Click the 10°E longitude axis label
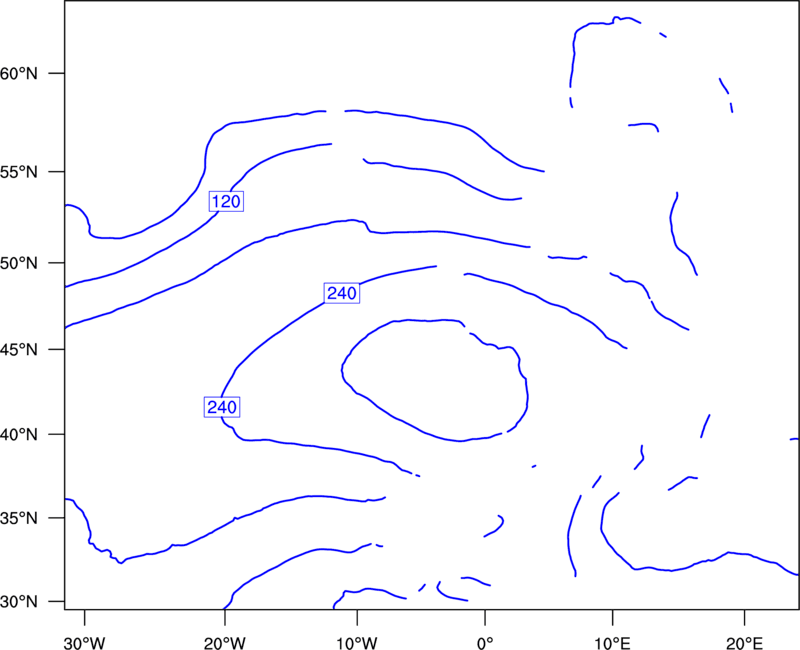 612,643
